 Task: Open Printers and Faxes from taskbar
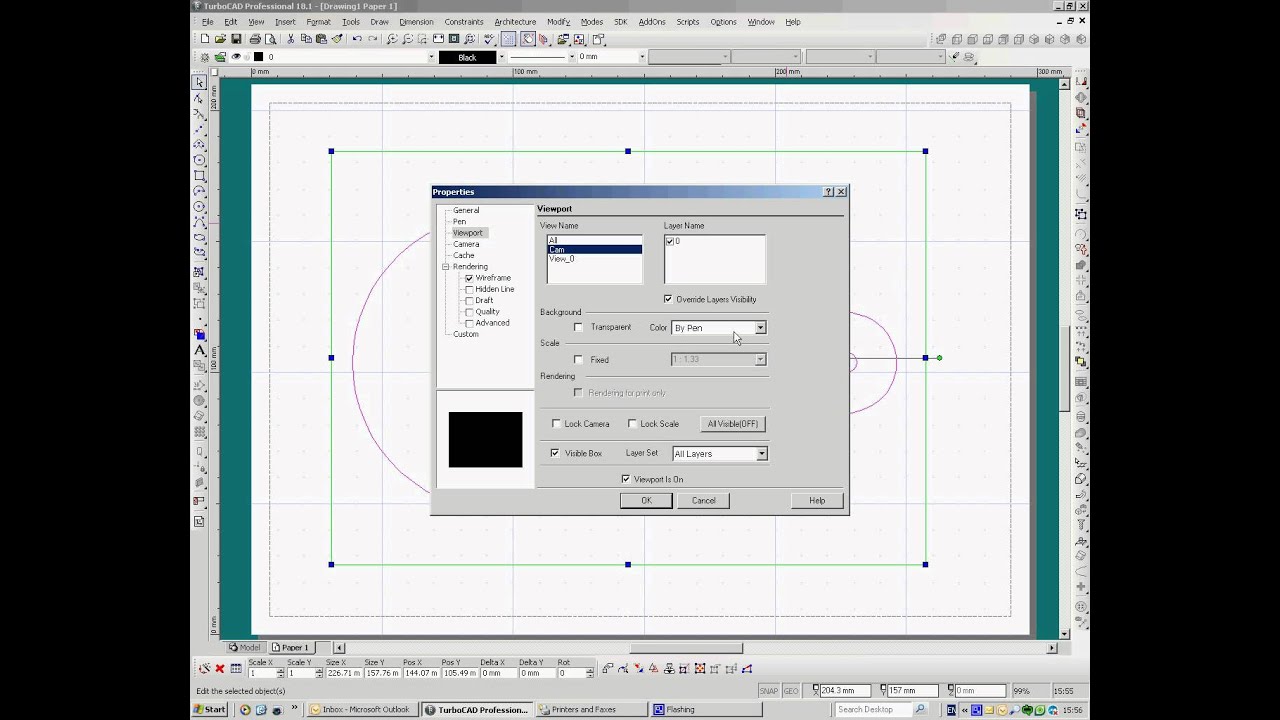pos(590,710)
